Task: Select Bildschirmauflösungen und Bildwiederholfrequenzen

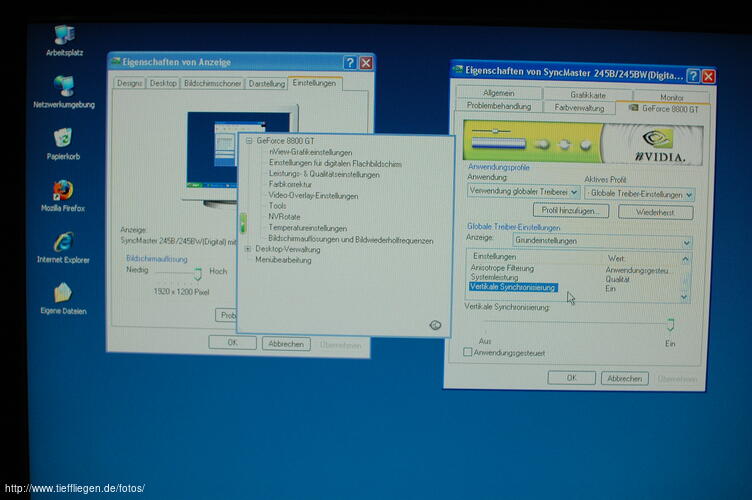Action: coord(351,239)
